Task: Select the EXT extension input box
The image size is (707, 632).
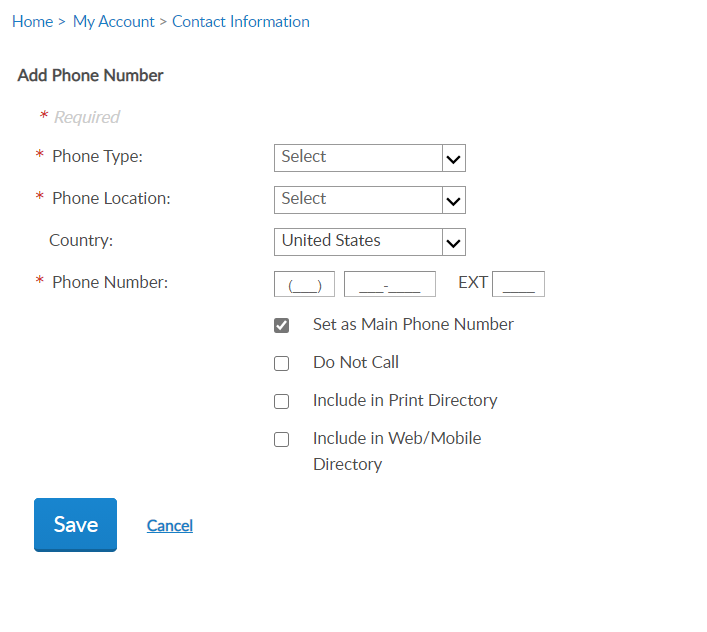Action: [518, 284]
